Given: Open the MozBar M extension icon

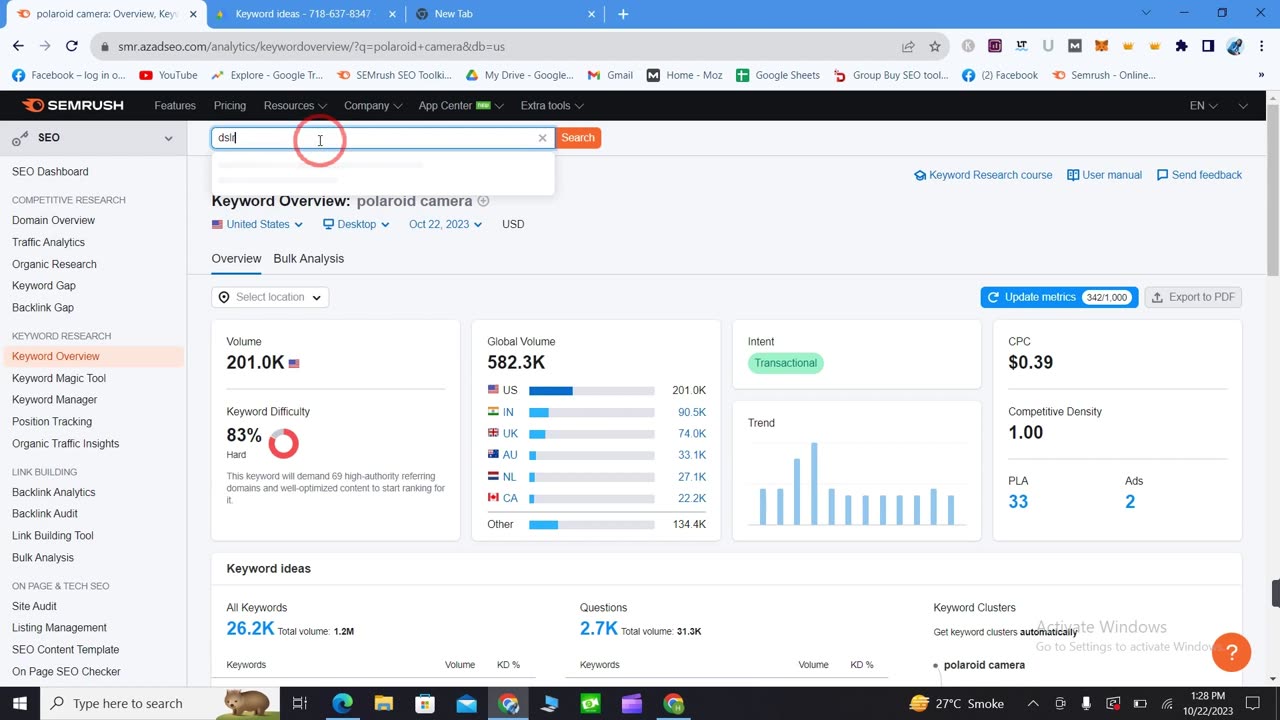Looking at the screenshot, I should 1074,46.
